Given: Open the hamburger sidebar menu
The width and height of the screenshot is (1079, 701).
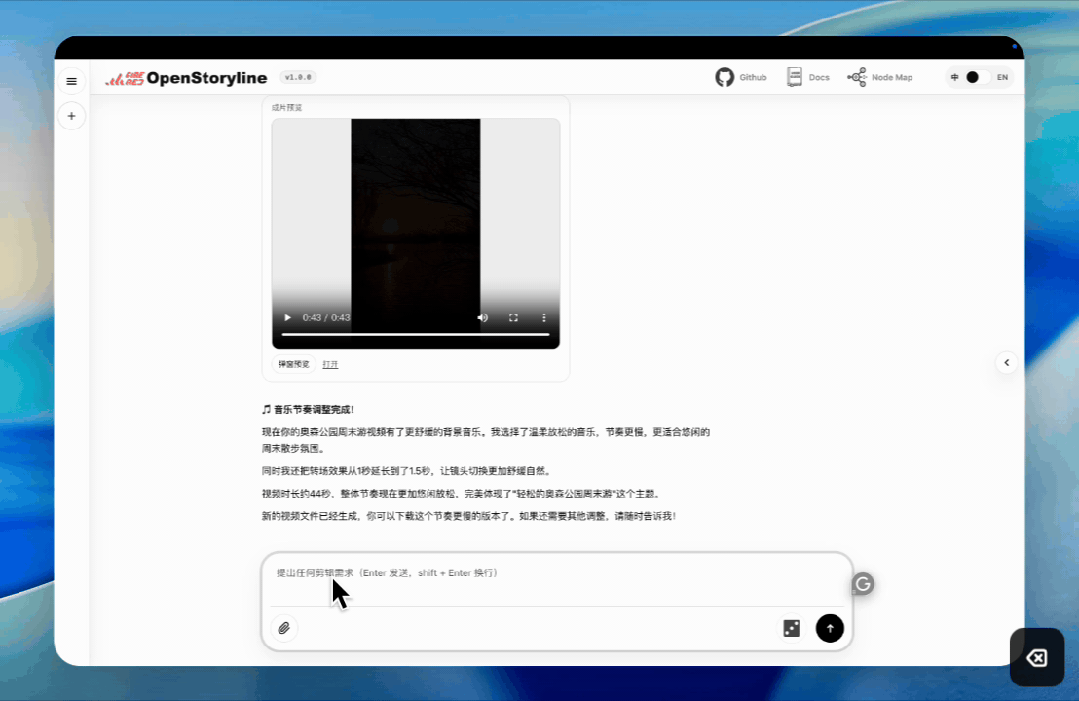Looking at the screenshot, I should [x=71, y=81].
